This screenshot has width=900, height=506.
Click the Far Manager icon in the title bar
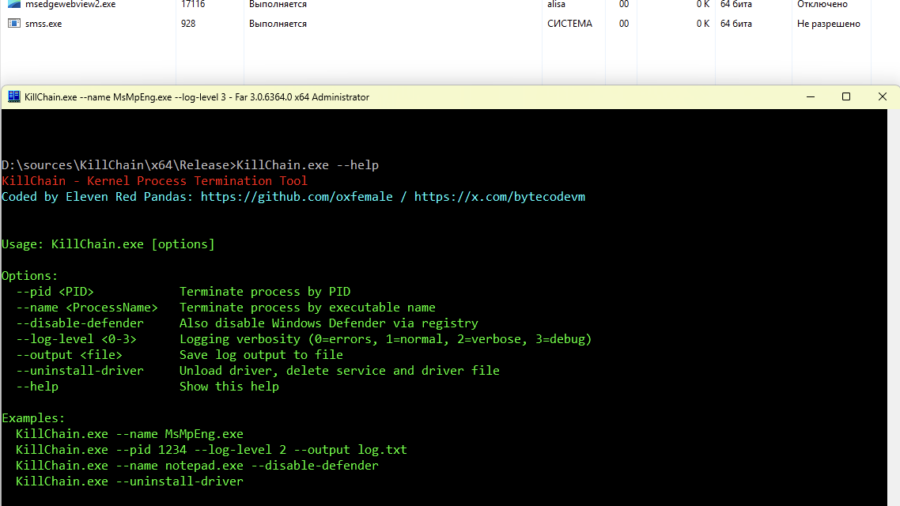[14, 96]
